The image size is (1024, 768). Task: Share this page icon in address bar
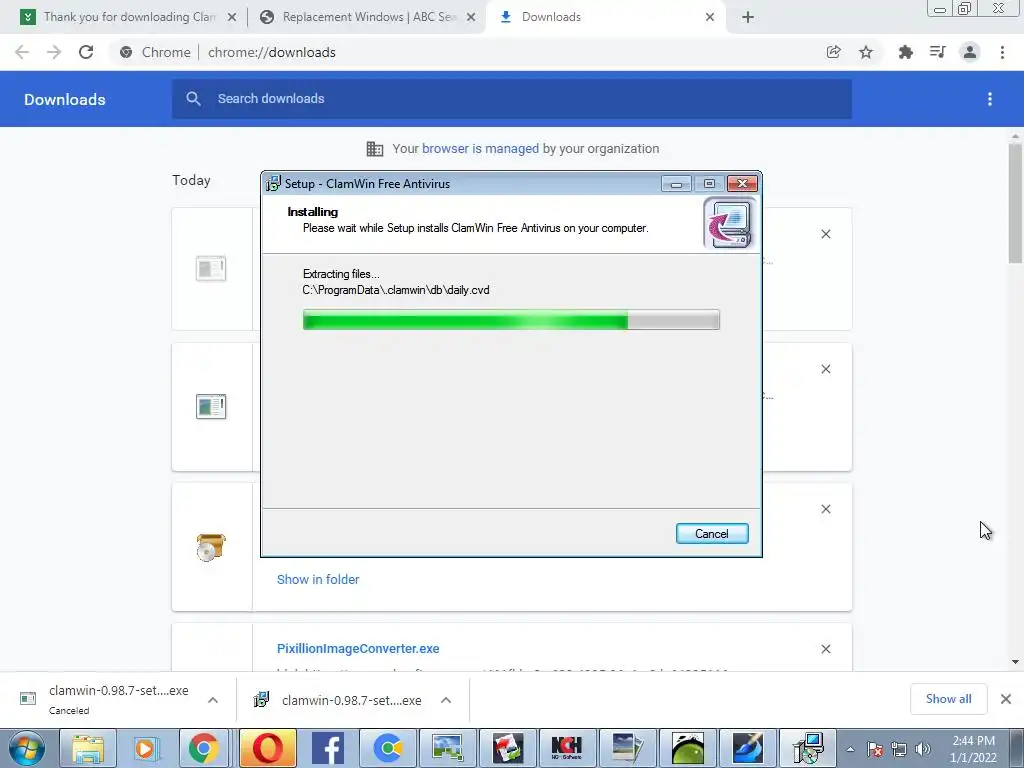click(833, 52)
